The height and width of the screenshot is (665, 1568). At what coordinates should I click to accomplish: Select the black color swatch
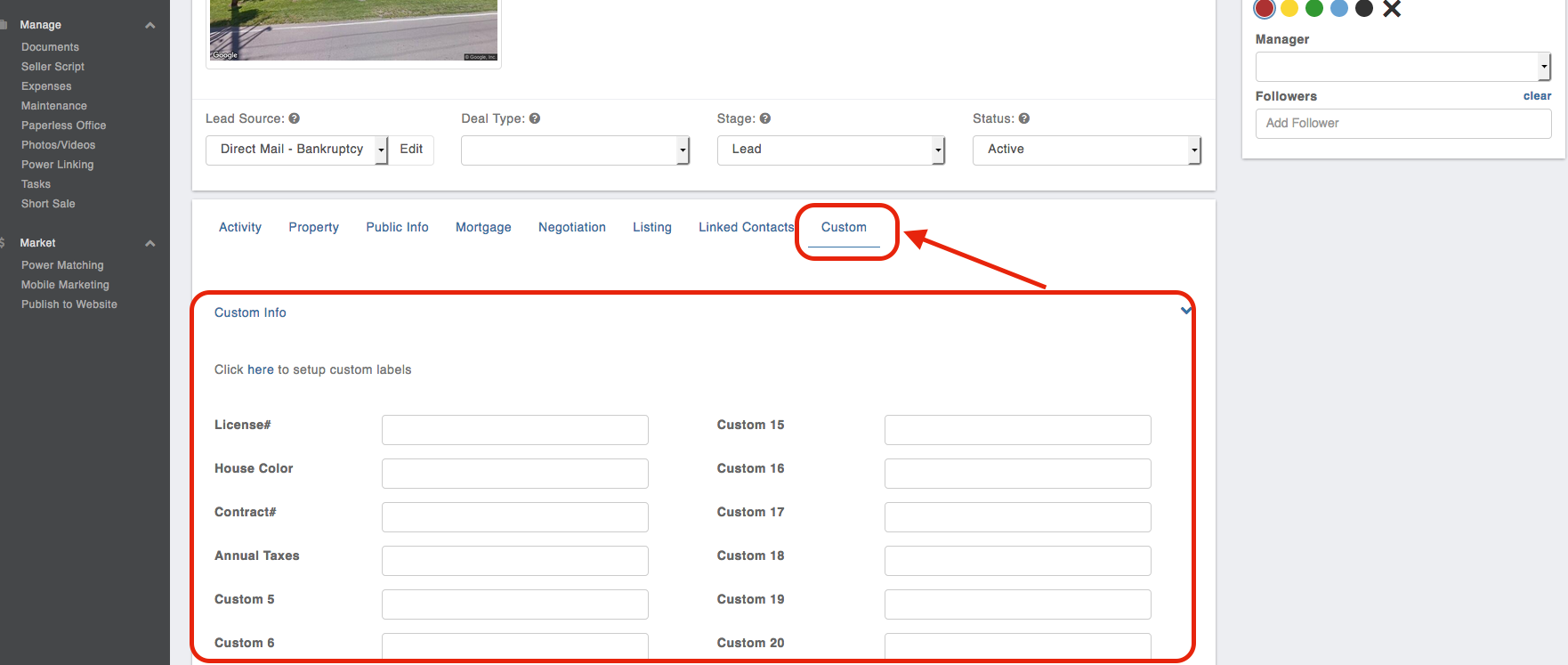(1364, 8)
